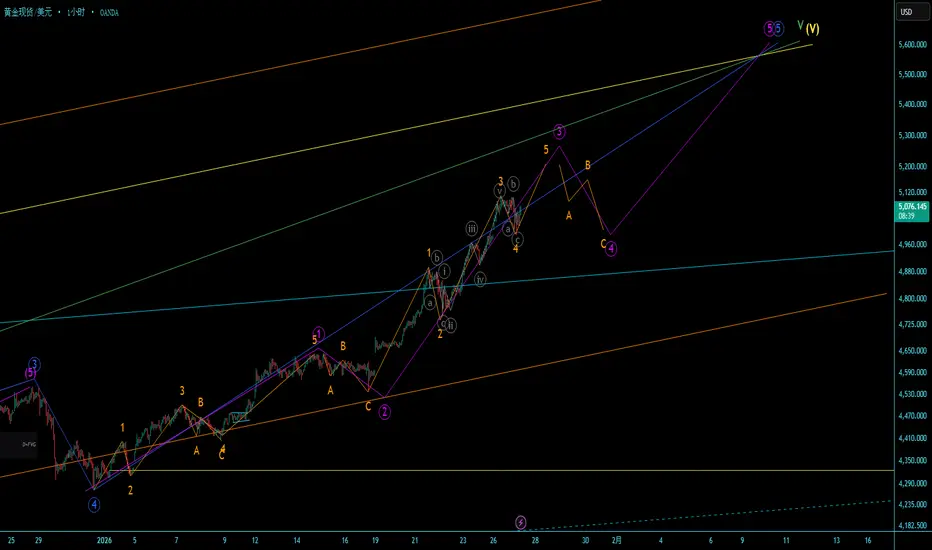Click the OANDA data source label
This screenshot has height=550, width=932.
109,12
